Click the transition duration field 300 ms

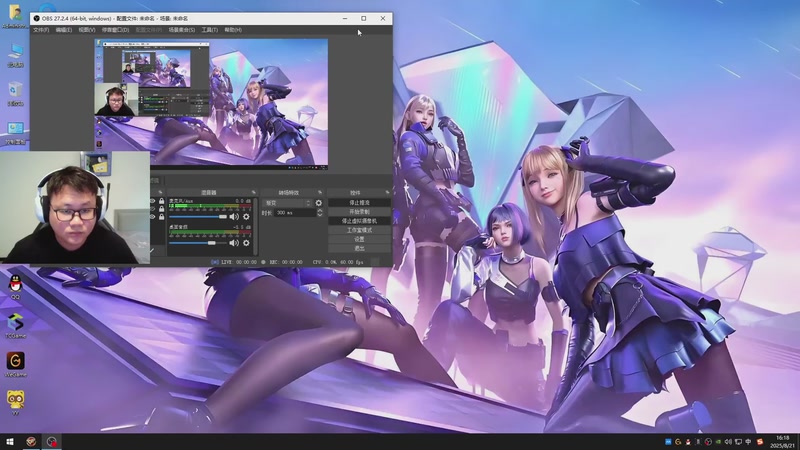click(295, 213)
